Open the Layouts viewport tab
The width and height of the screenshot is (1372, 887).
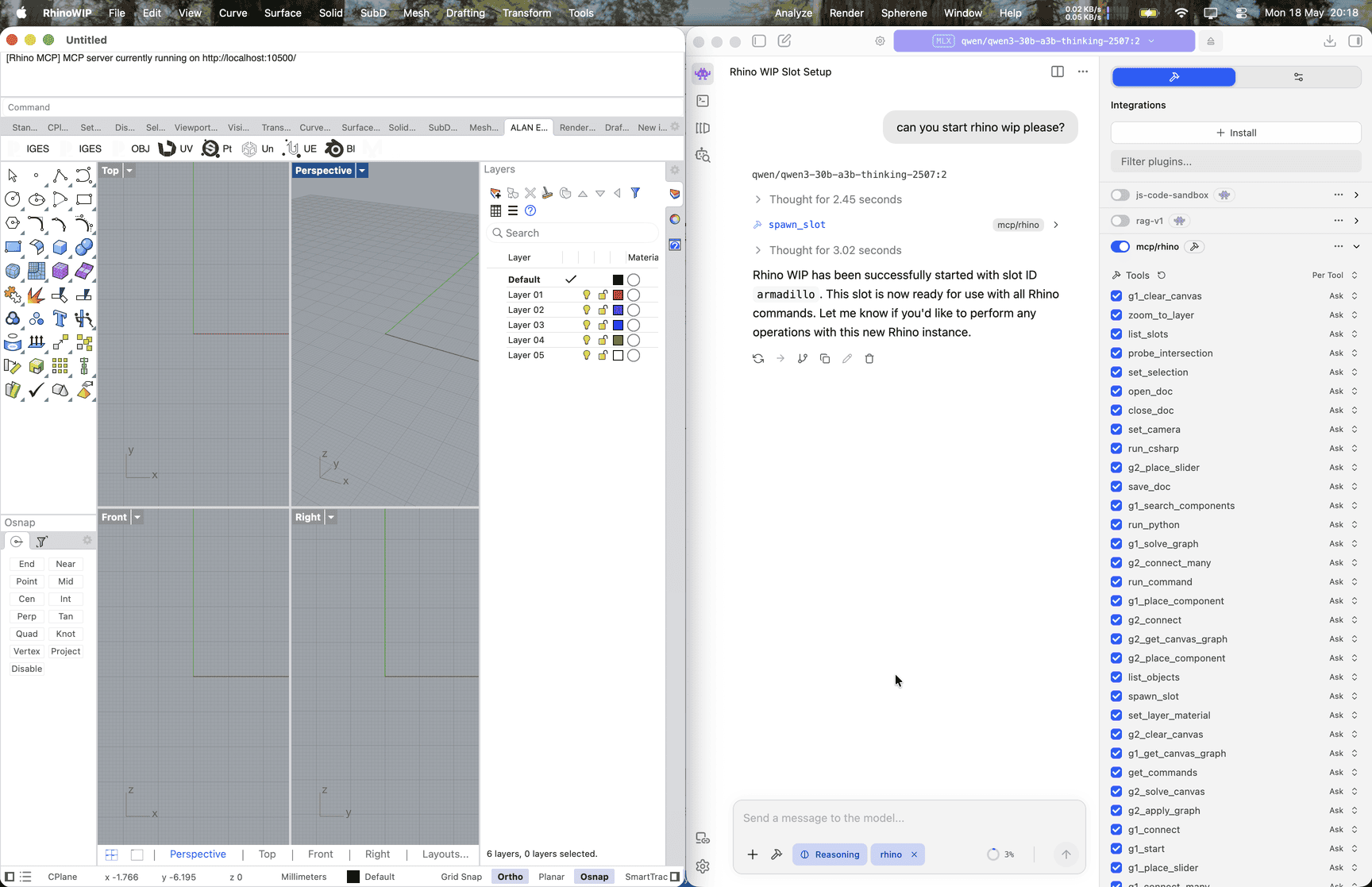[x=445, y=854]
